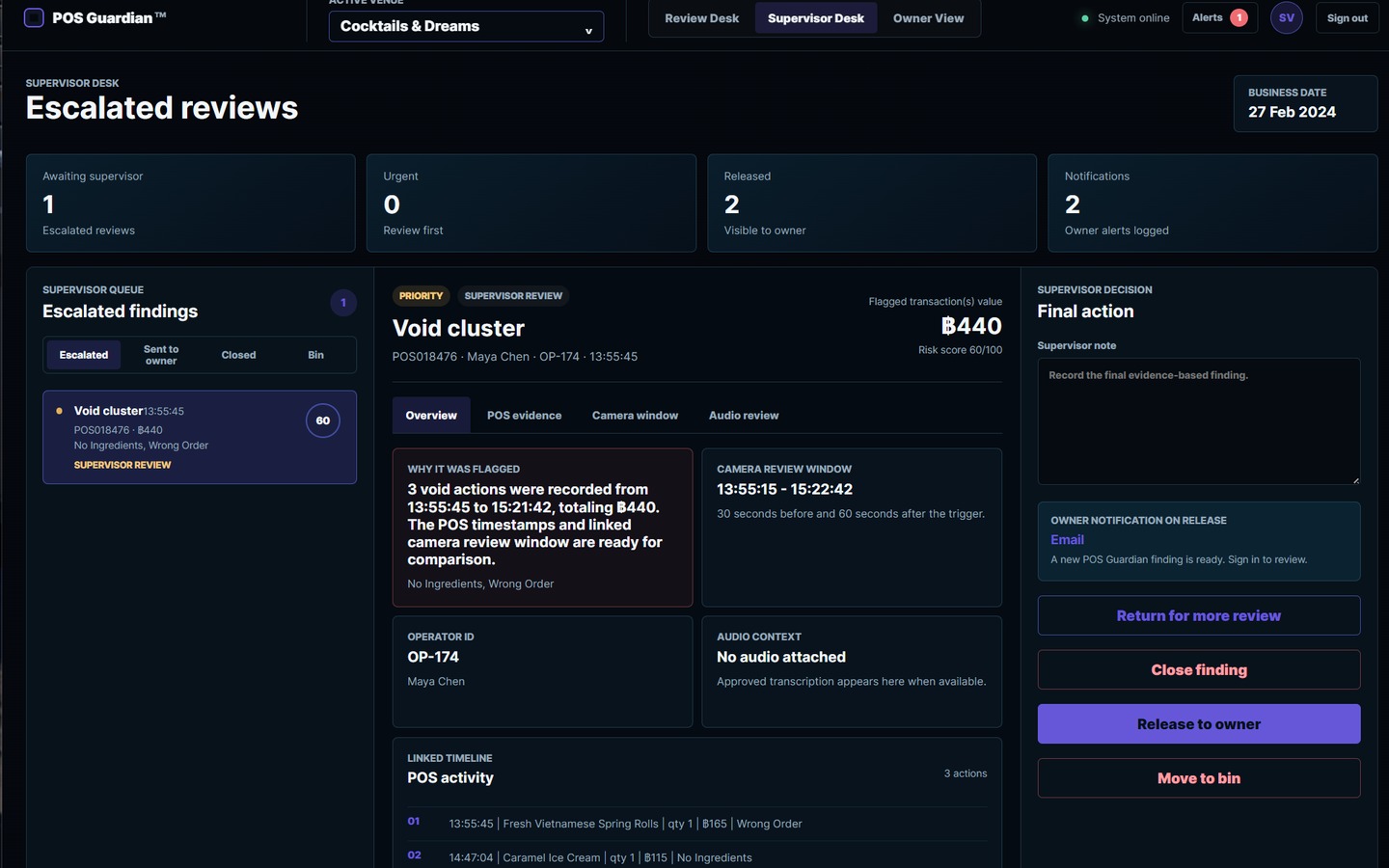The width and height of the screenshot is (1389, 868).
Task: Click the Sign out button
Action: (x=1347, y=17)
